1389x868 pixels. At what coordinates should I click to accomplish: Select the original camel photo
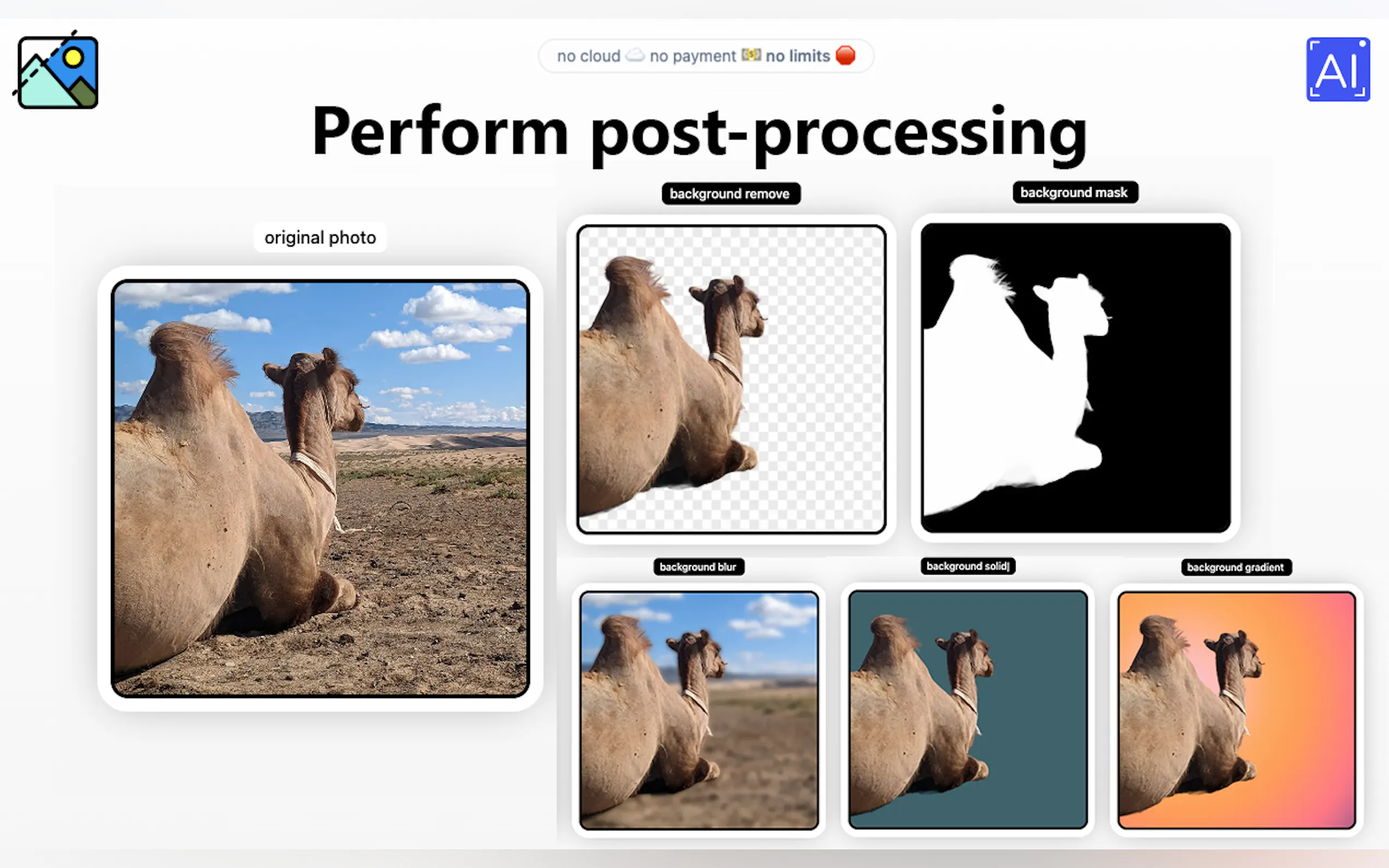tap(320, 489)
